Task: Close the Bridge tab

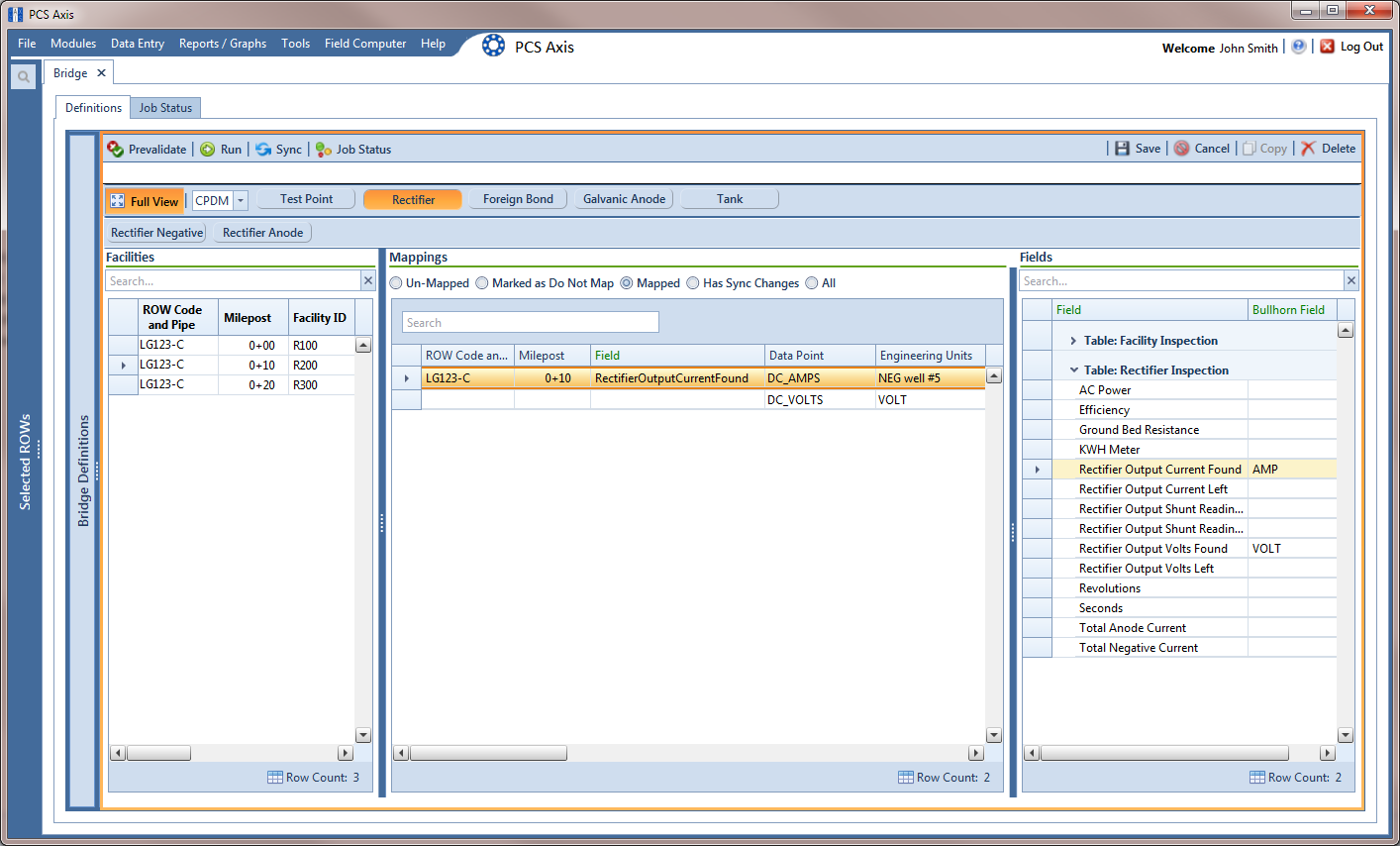Action: (101, 73)
